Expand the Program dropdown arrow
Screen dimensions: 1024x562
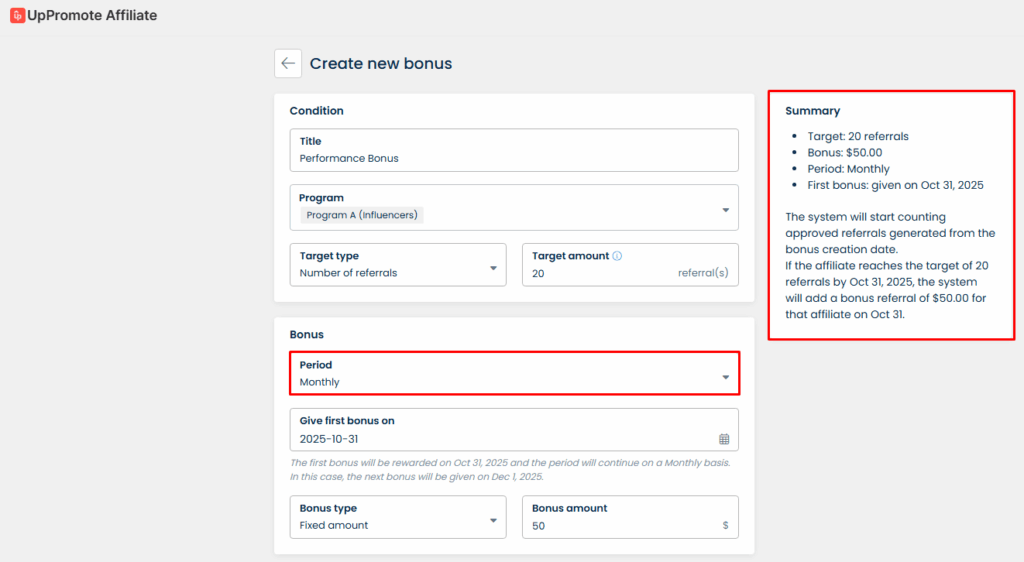724,210
